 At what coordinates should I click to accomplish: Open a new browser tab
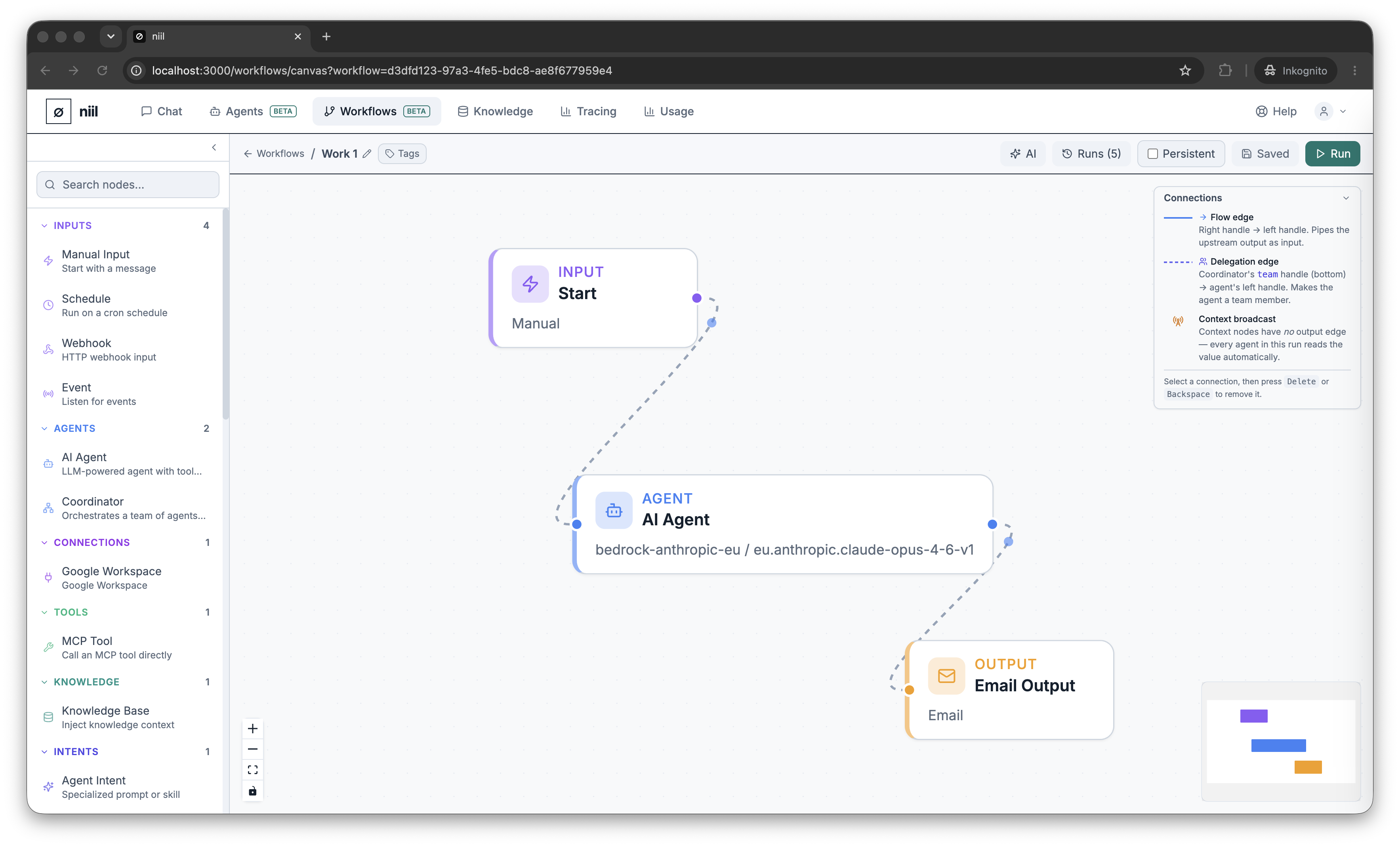[326, 36]
